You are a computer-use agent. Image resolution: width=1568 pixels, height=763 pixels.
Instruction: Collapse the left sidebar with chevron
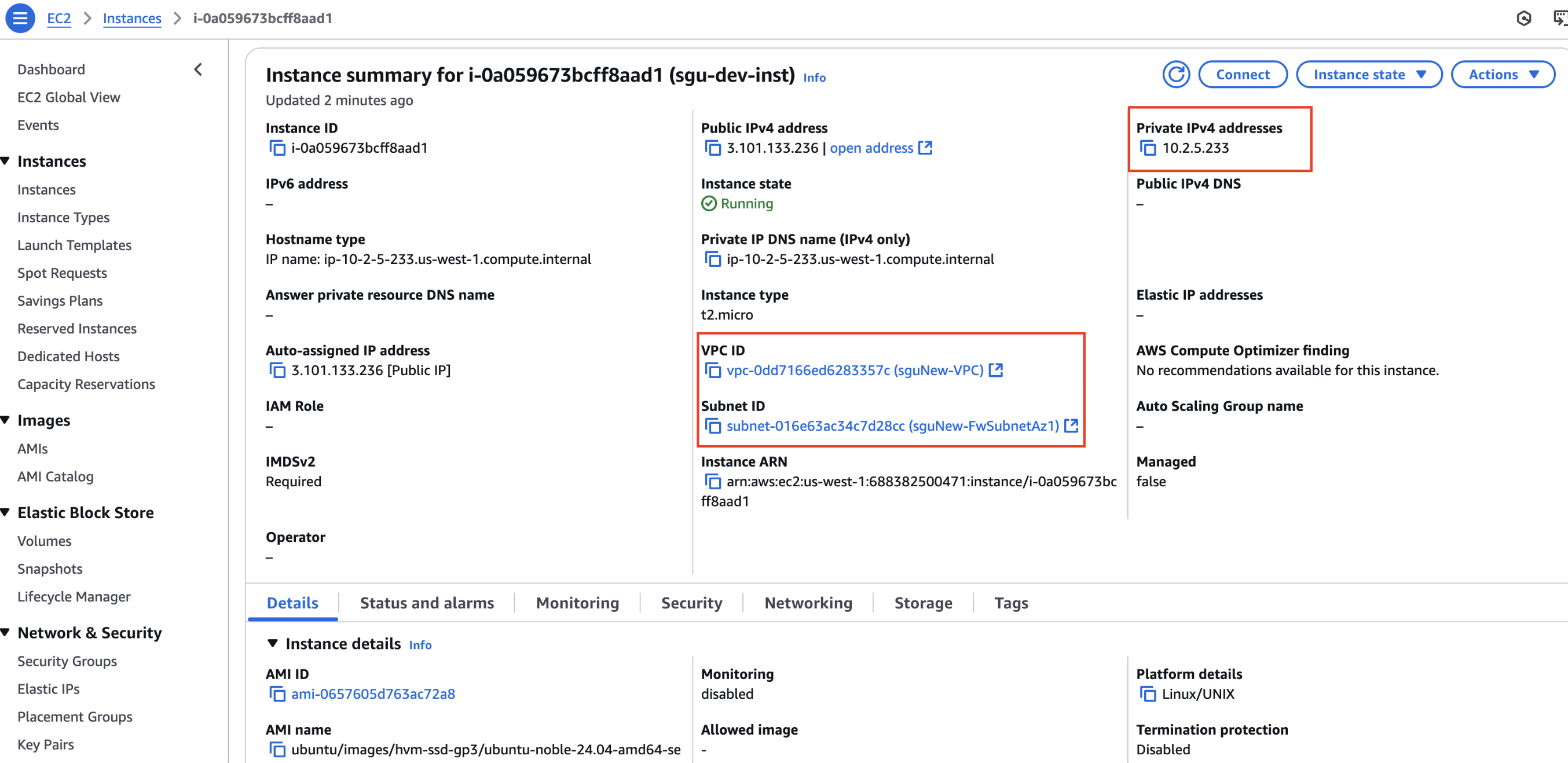[x=198, y=69]
